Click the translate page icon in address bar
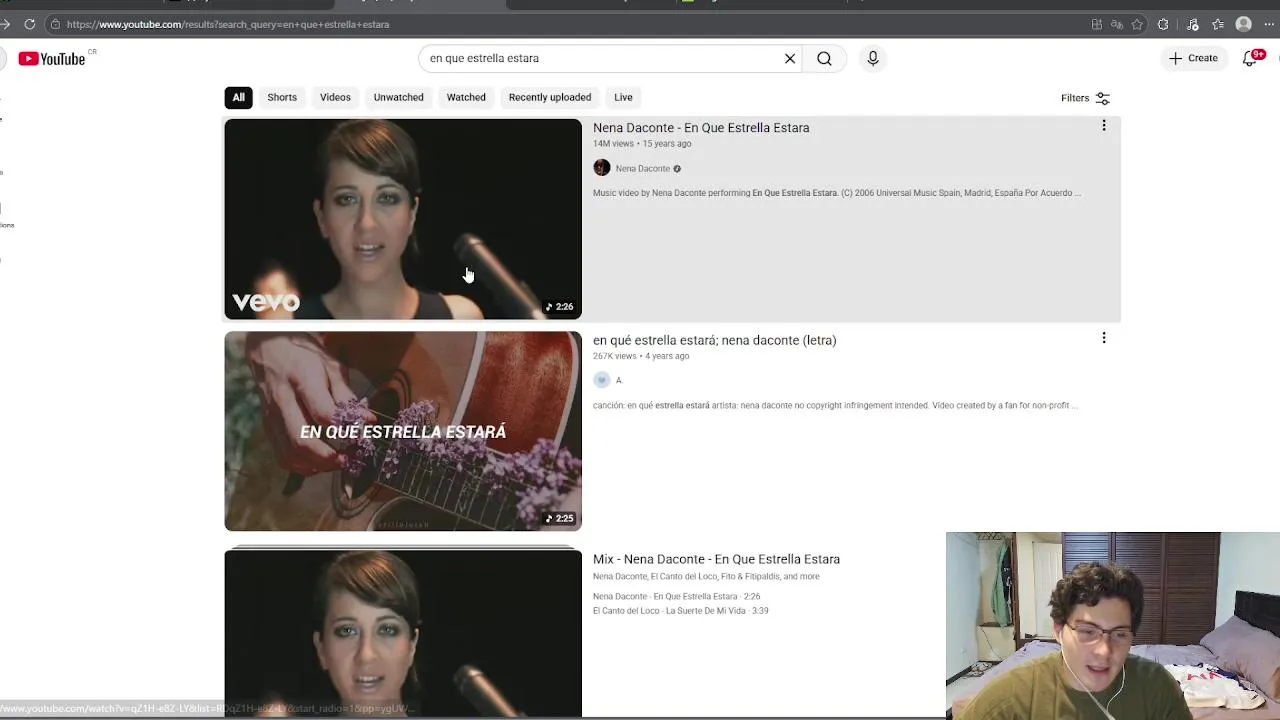The width and height of the screenshot is (1280, 720). click(x=1117, y=24)
